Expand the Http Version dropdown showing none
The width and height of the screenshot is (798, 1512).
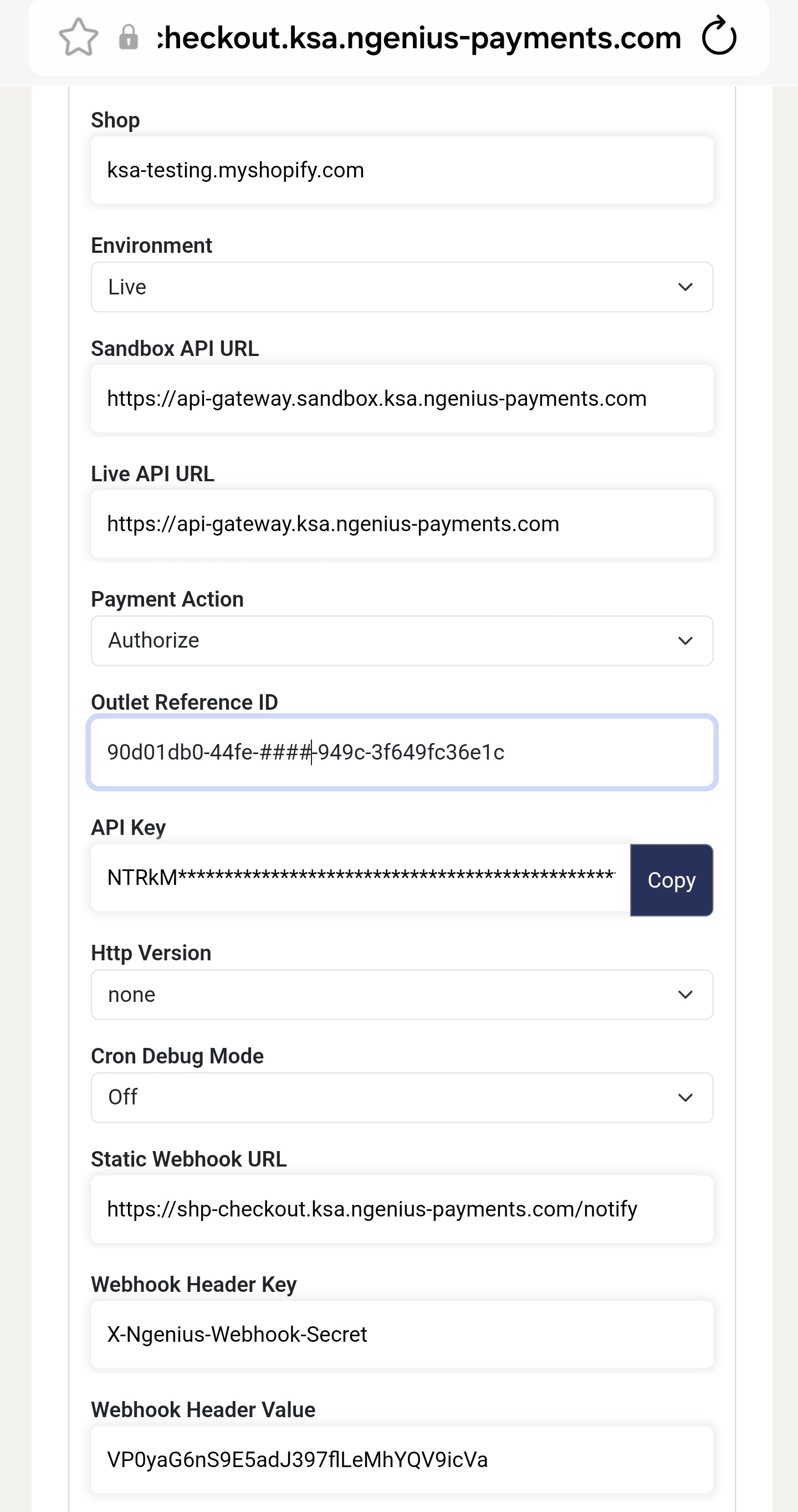point(402,994)
